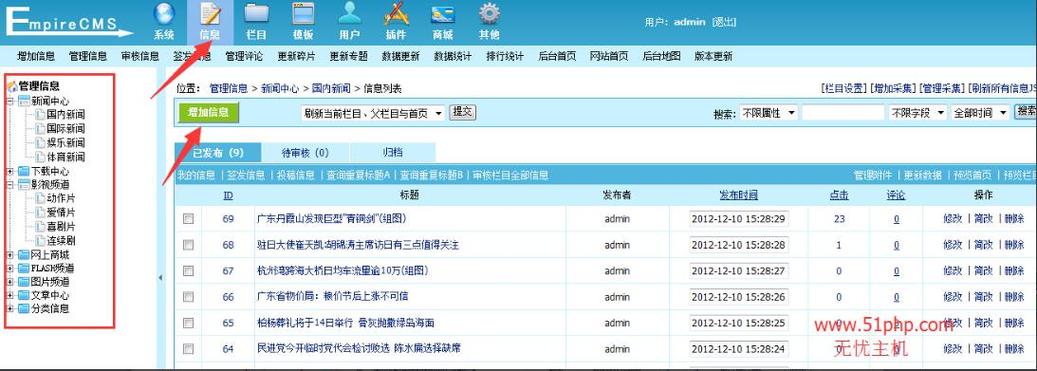Click the EmpireCMS logo
Screen dimensions: 1037x371
pos(69,22)
